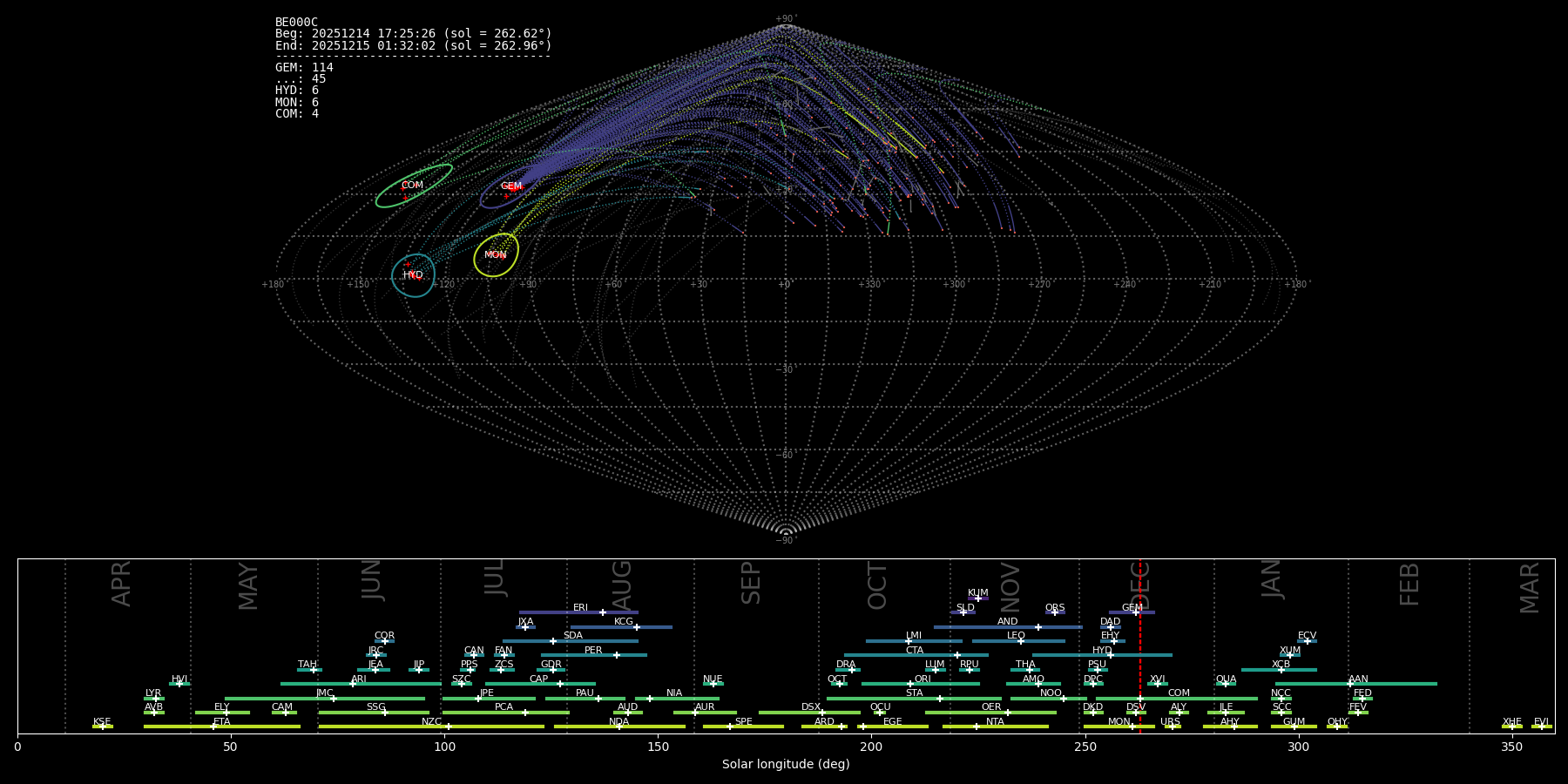Click the PCA shower bar in timeline
Screen dimensions: 1568x784
(x=506, y=713)
